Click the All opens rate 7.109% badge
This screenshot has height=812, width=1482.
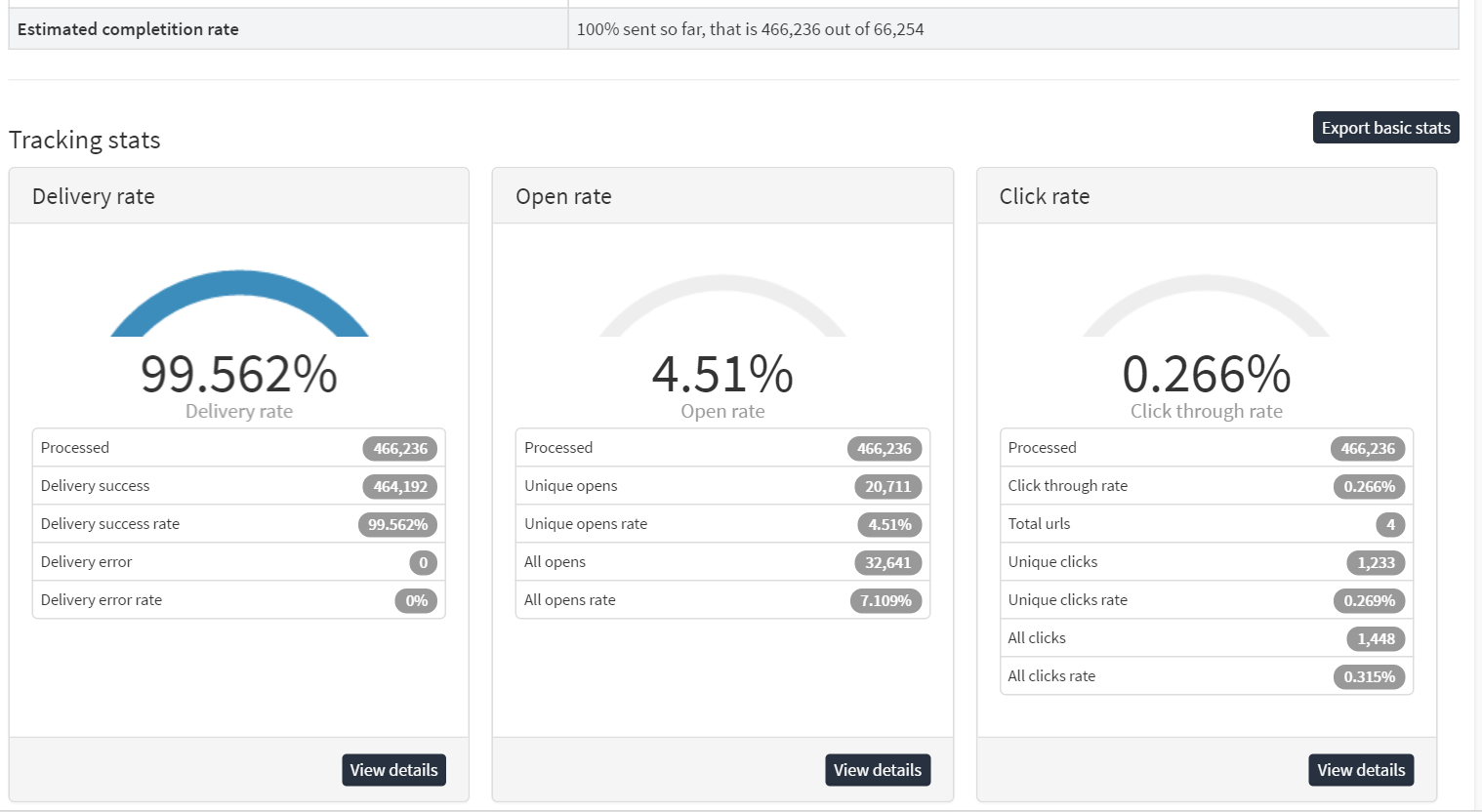tap(885, 600)
